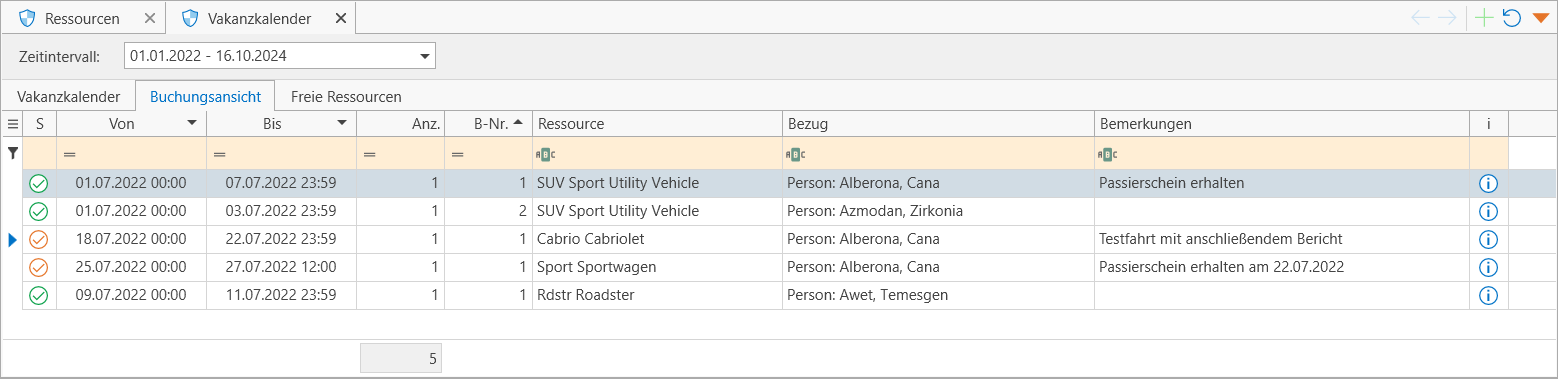Click green status check of Roadster row
1558x379 pixels.
pos(39,295)
